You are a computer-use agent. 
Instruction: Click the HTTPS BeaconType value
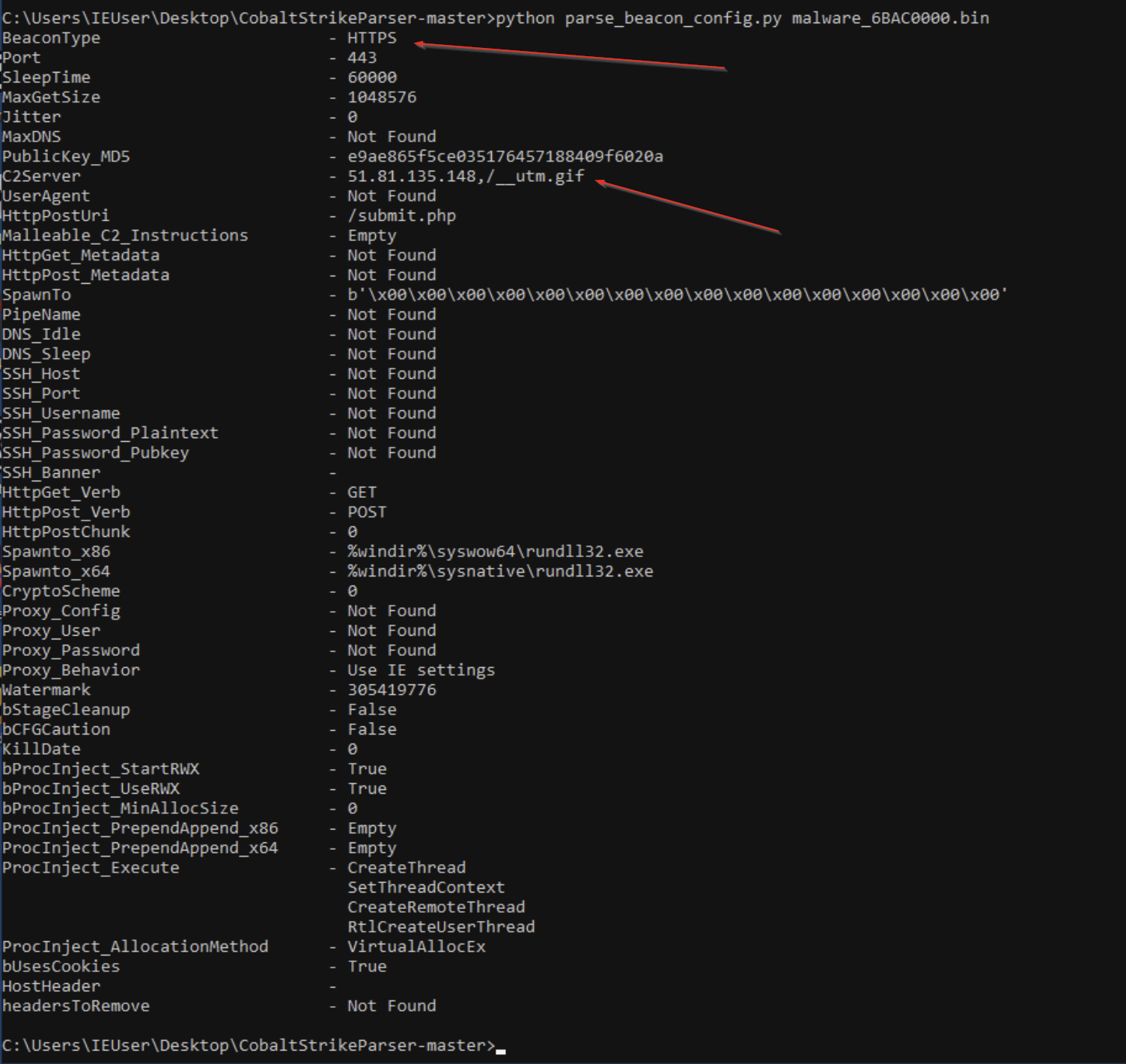click(372, 38)
